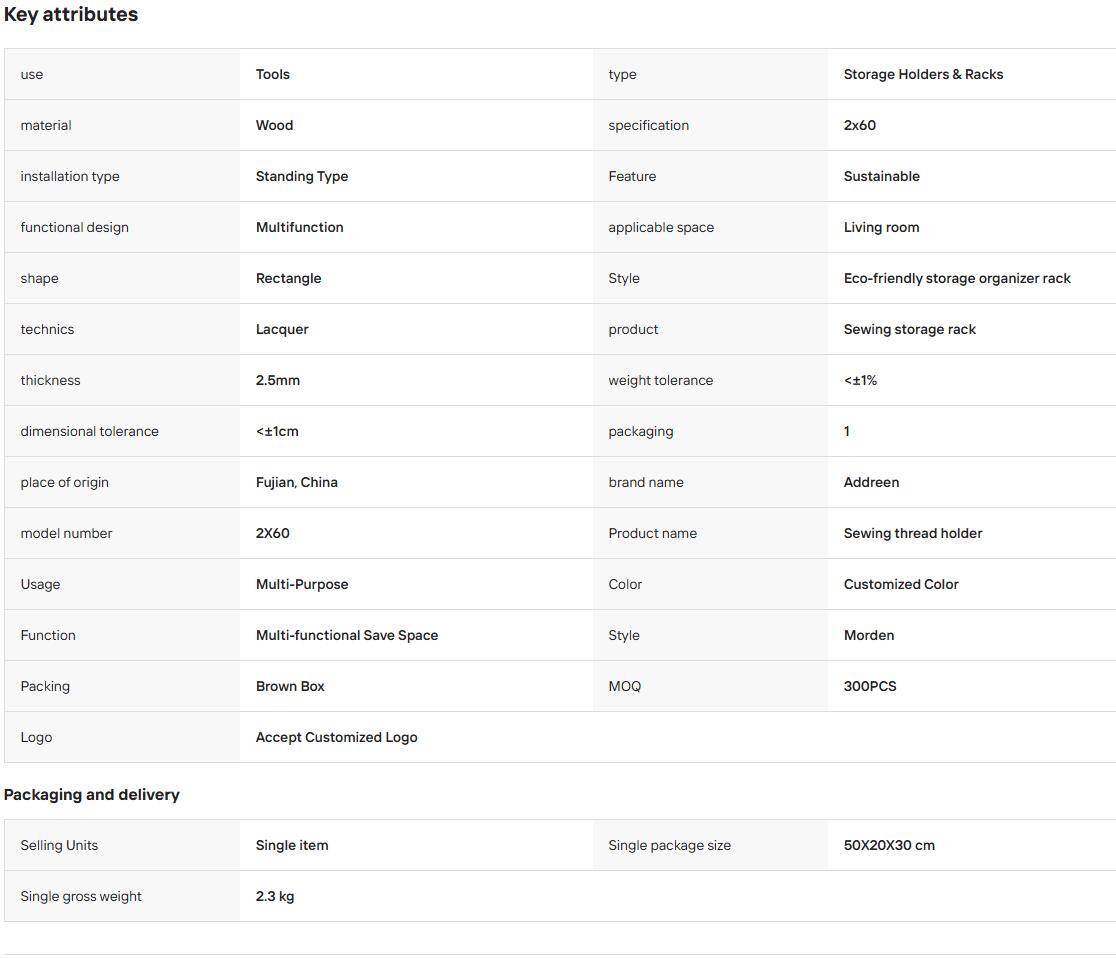This screenshot has width=1116, height=958.
Task: Click the Multi-functional Save Space value
Action: tap(347, 636)
